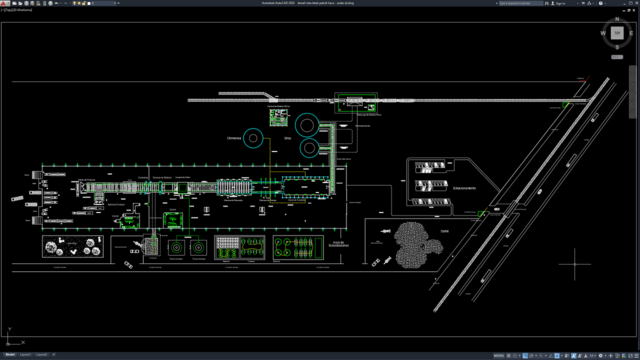Click the Open file icon in quick access toolbar

(x=20, y=3)
